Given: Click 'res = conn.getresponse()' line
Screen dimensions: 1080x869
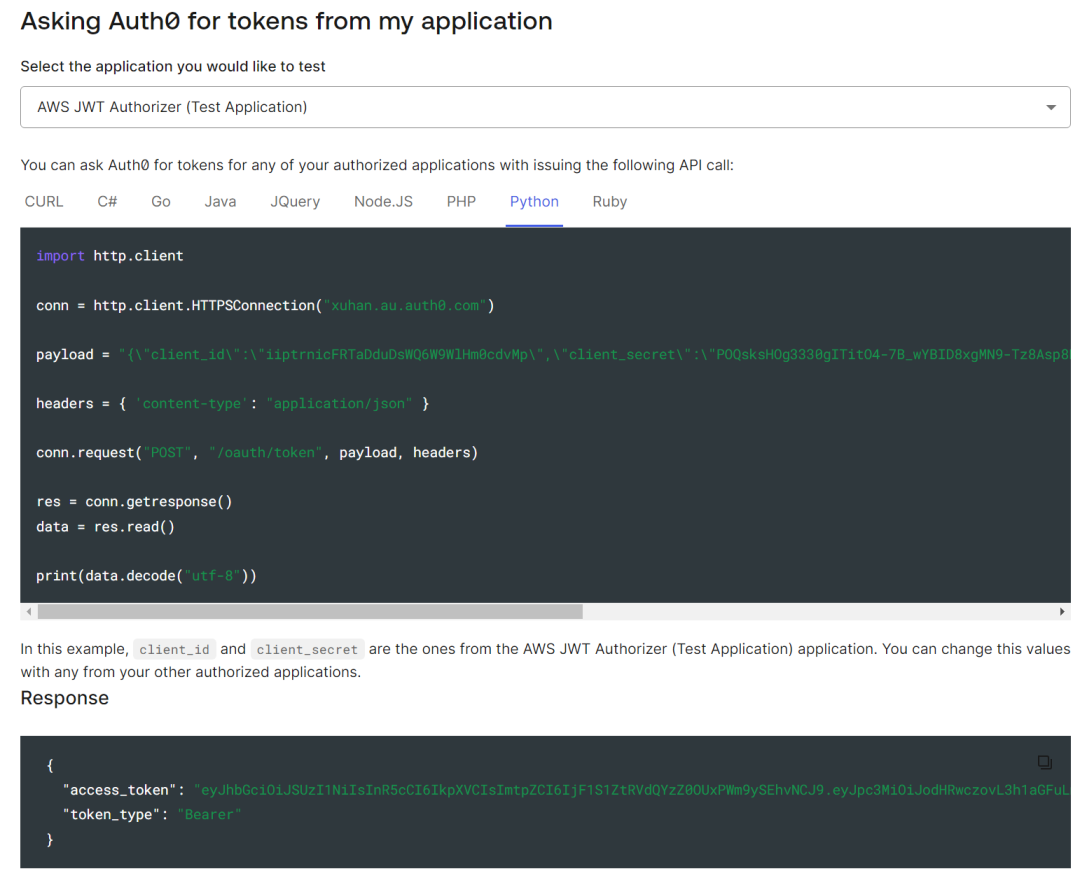Looking at the screenshot, I should click(x=134, y=502).
